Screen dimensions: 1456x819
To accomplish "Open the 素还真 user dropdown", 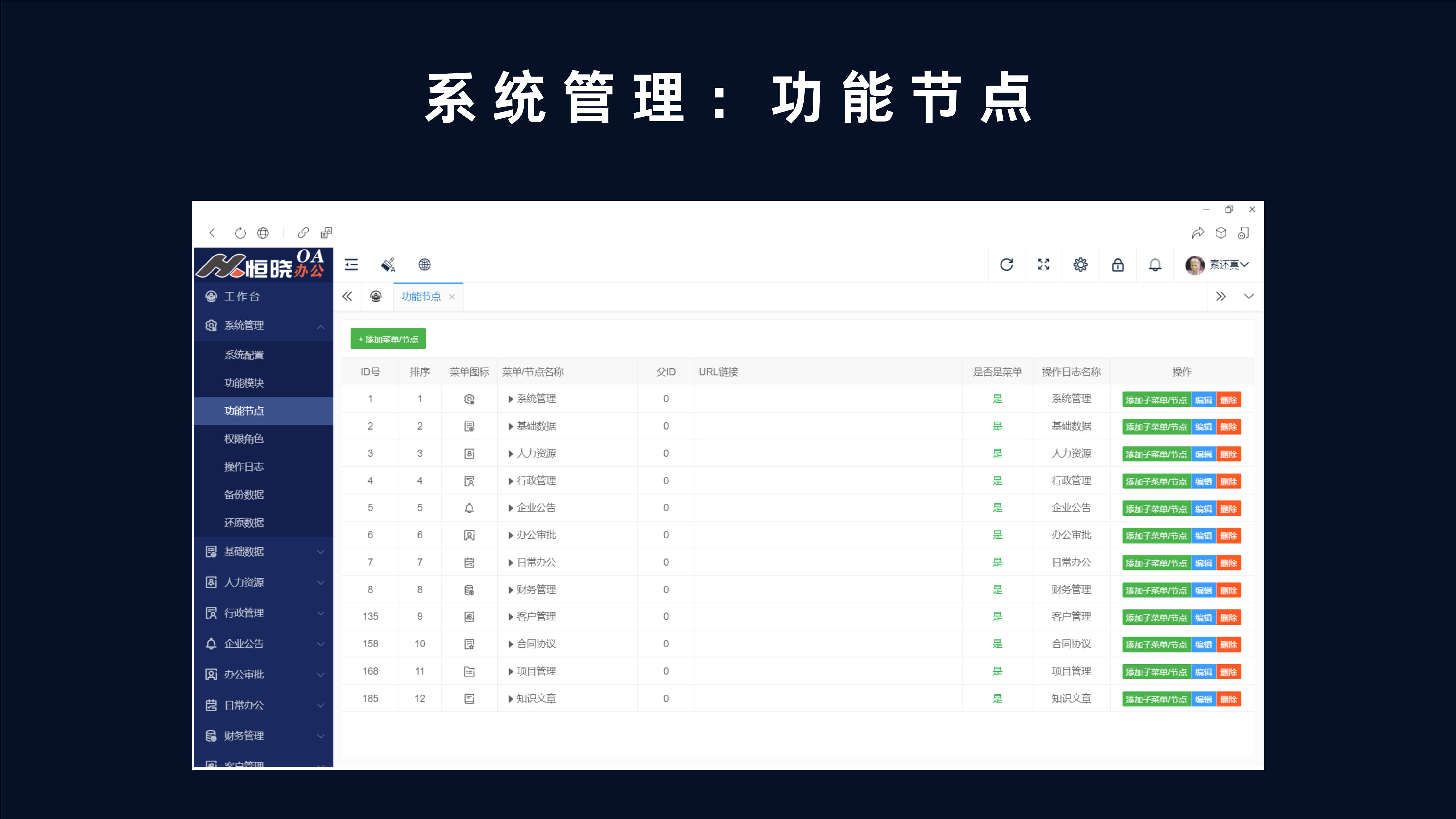I will [1229, 265].
